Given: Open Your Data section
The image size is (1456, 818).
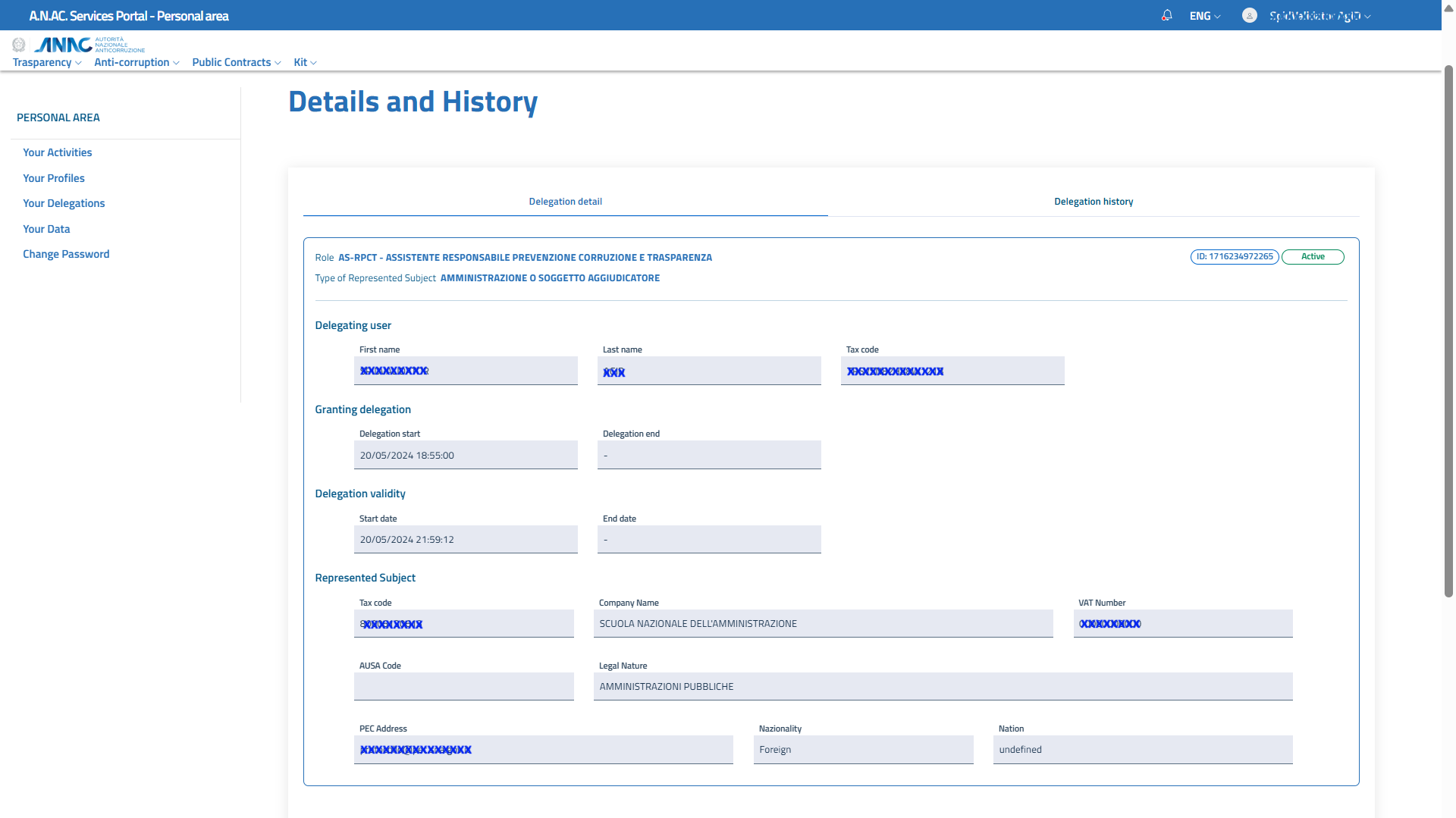Looking at the screenshot, I should click(46, 229).
